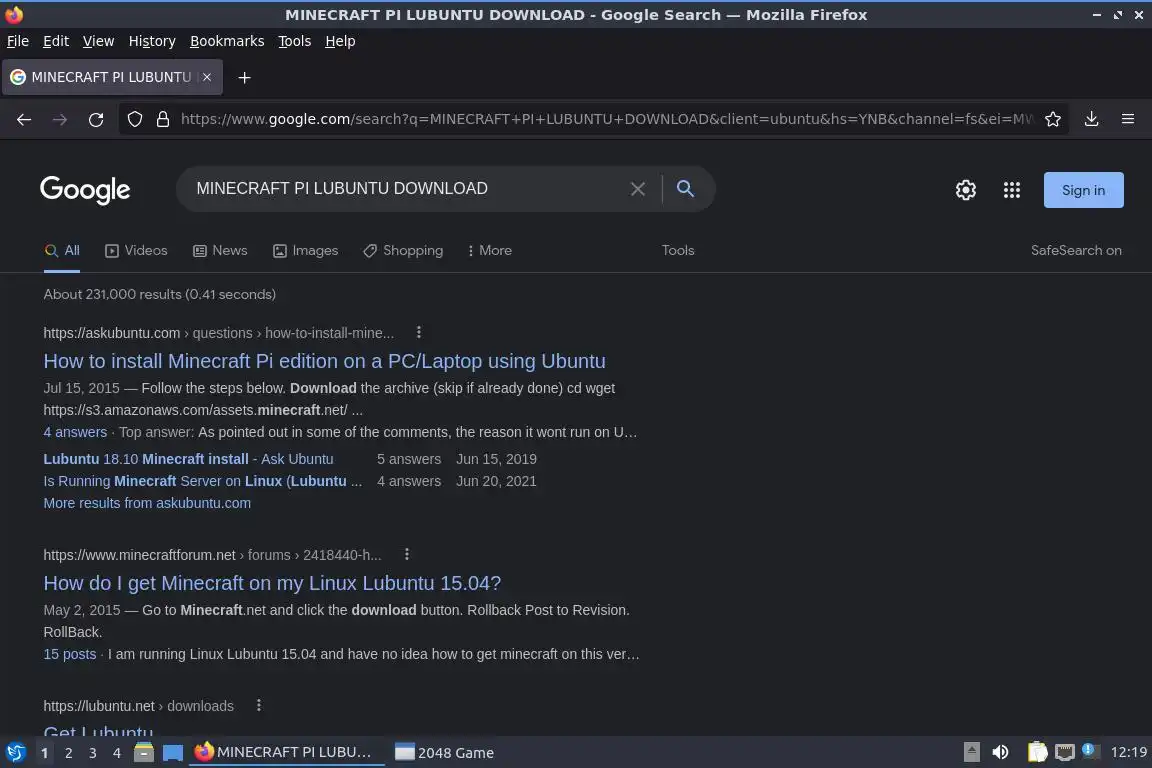Switch to Images results

point(306,251)
